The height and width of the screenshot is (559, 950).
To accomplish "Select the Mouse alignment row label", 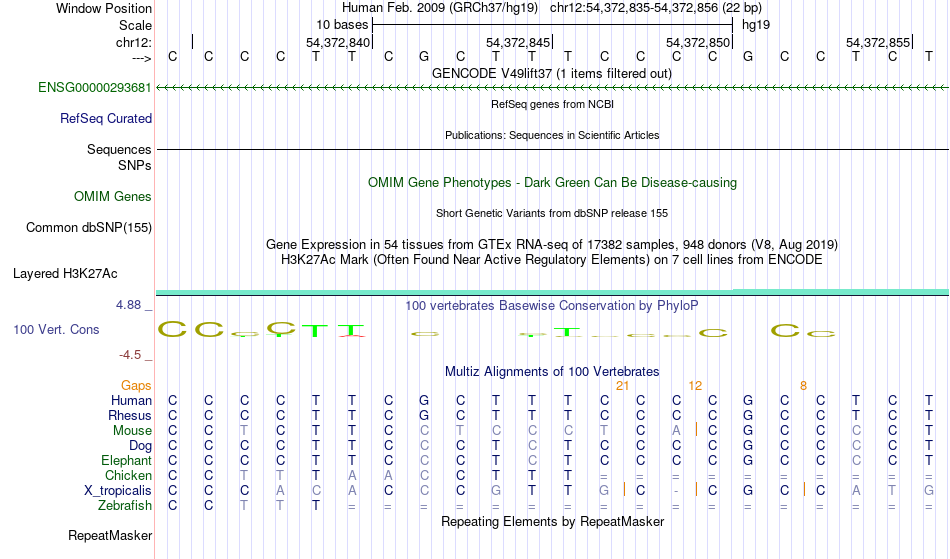I will (x=132, y=431).
